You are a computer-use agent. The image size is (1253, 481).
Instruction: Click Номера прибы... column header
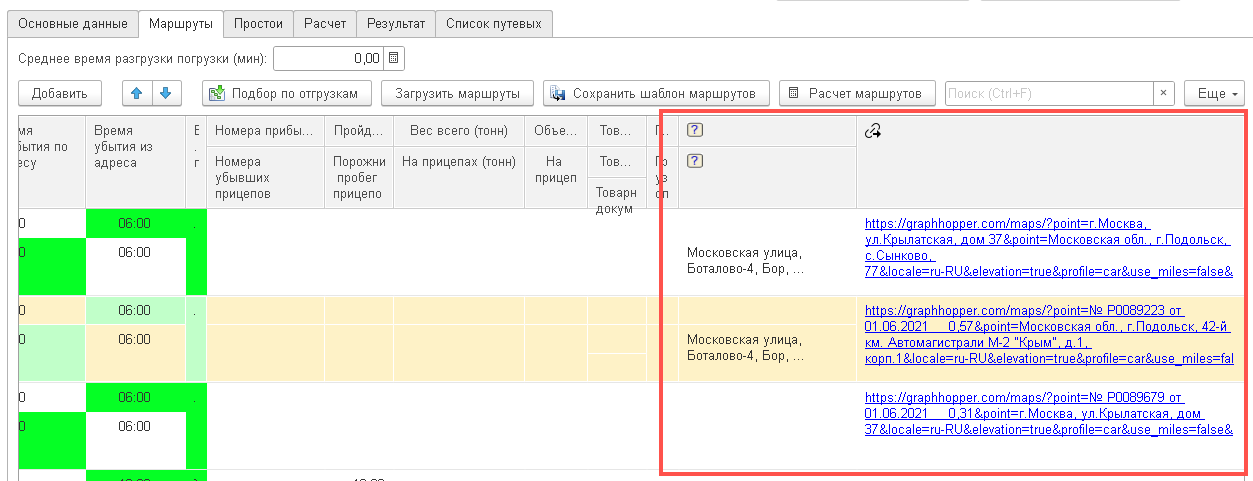coord(265,131)
